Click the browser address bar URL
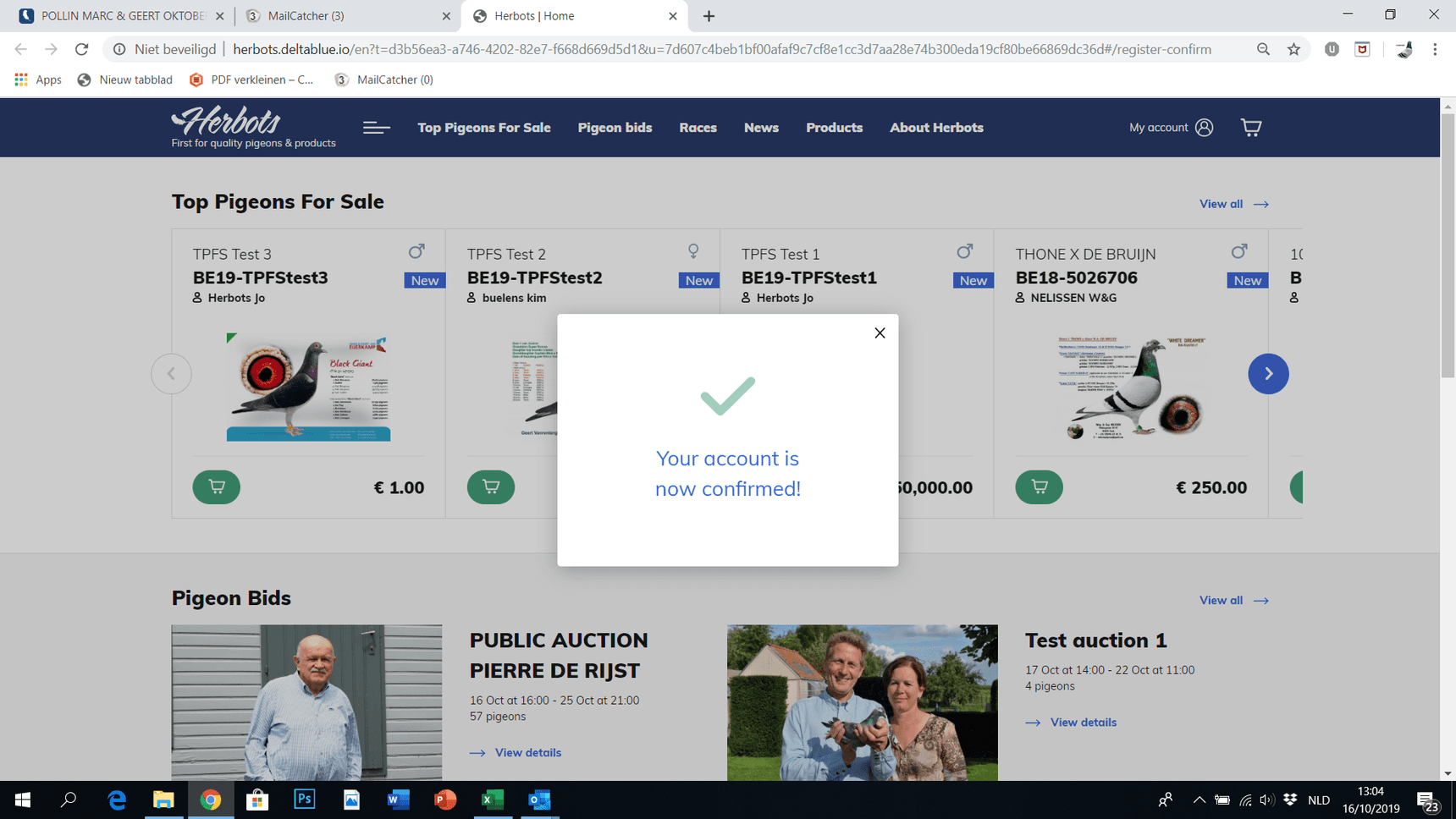This screenshot has width=1456, height=819. (721, 49)
